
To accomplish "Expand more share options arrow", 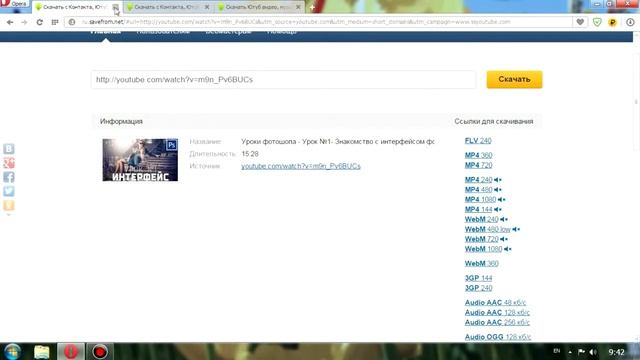I will (x=9, y=215).
